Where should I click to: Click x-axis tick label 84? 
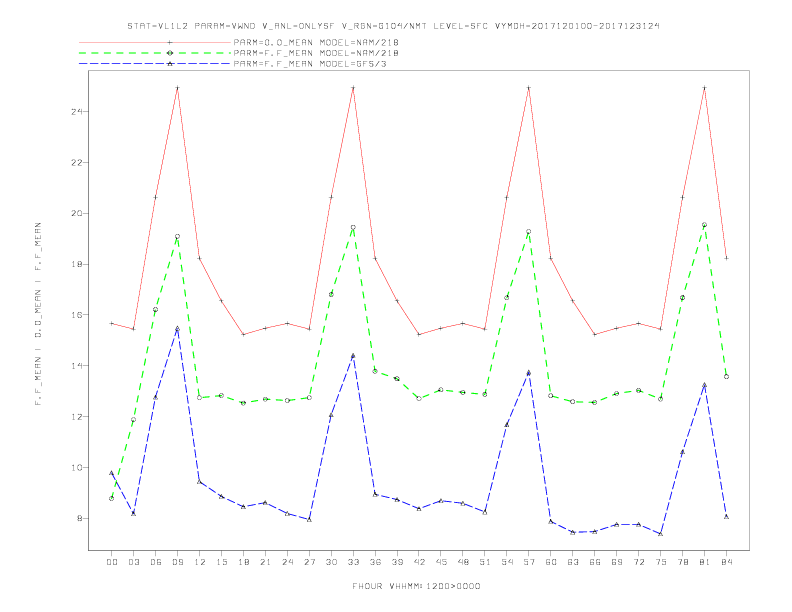(x=726, y=562)
